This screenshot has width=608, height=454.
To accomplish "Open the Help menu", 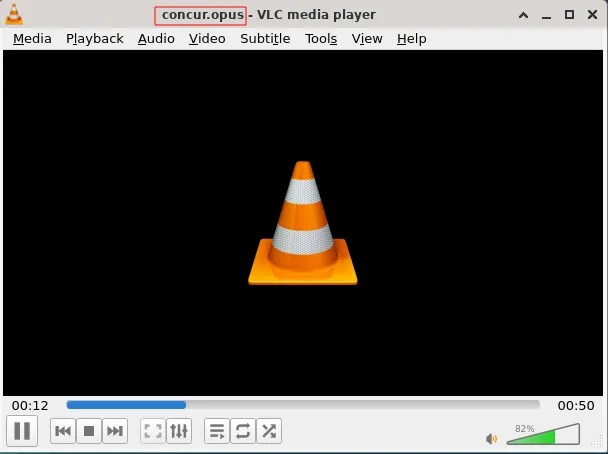I will [412, 39].
